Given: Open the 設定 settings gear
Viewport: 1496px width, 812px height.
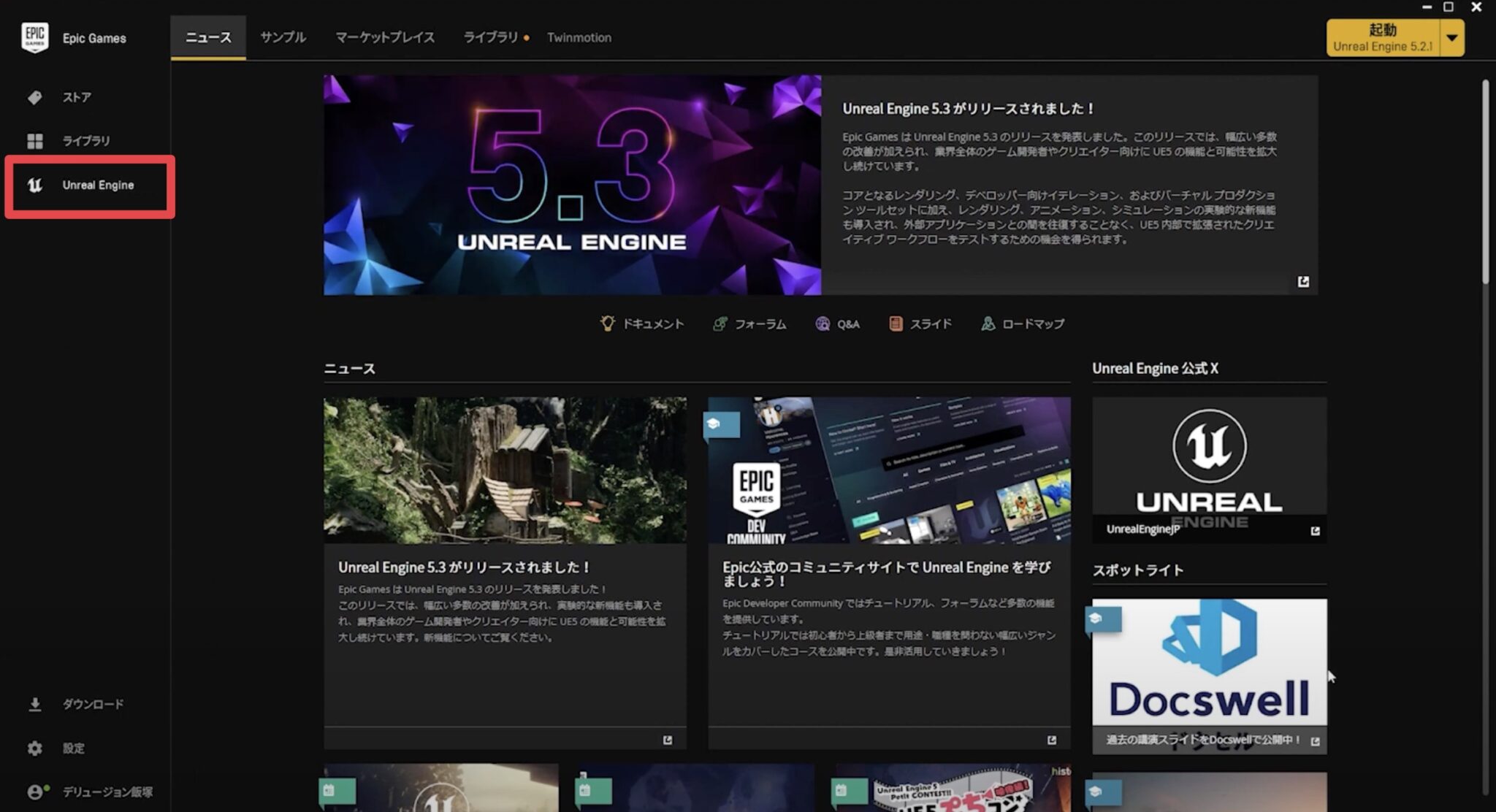Looking at the screenshot, I should click(34, 748).
